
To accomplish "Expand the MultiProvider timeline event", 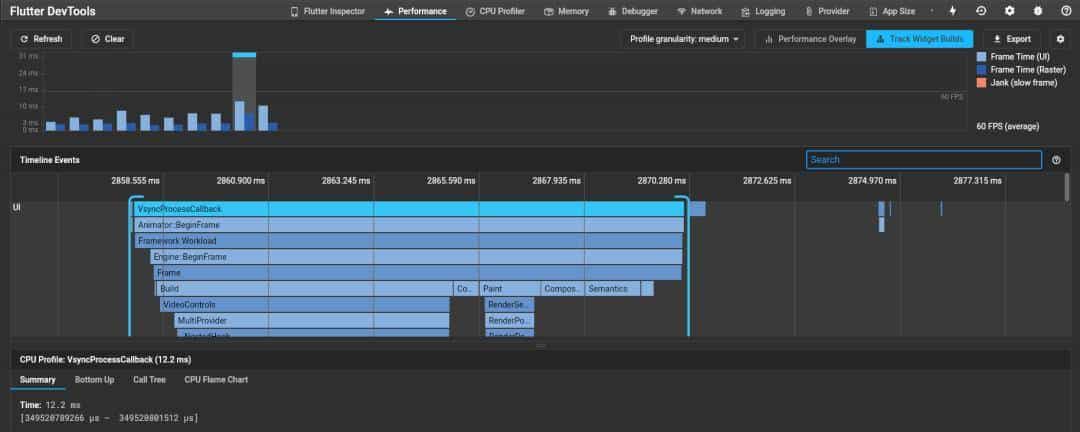I will click(311, 321).
